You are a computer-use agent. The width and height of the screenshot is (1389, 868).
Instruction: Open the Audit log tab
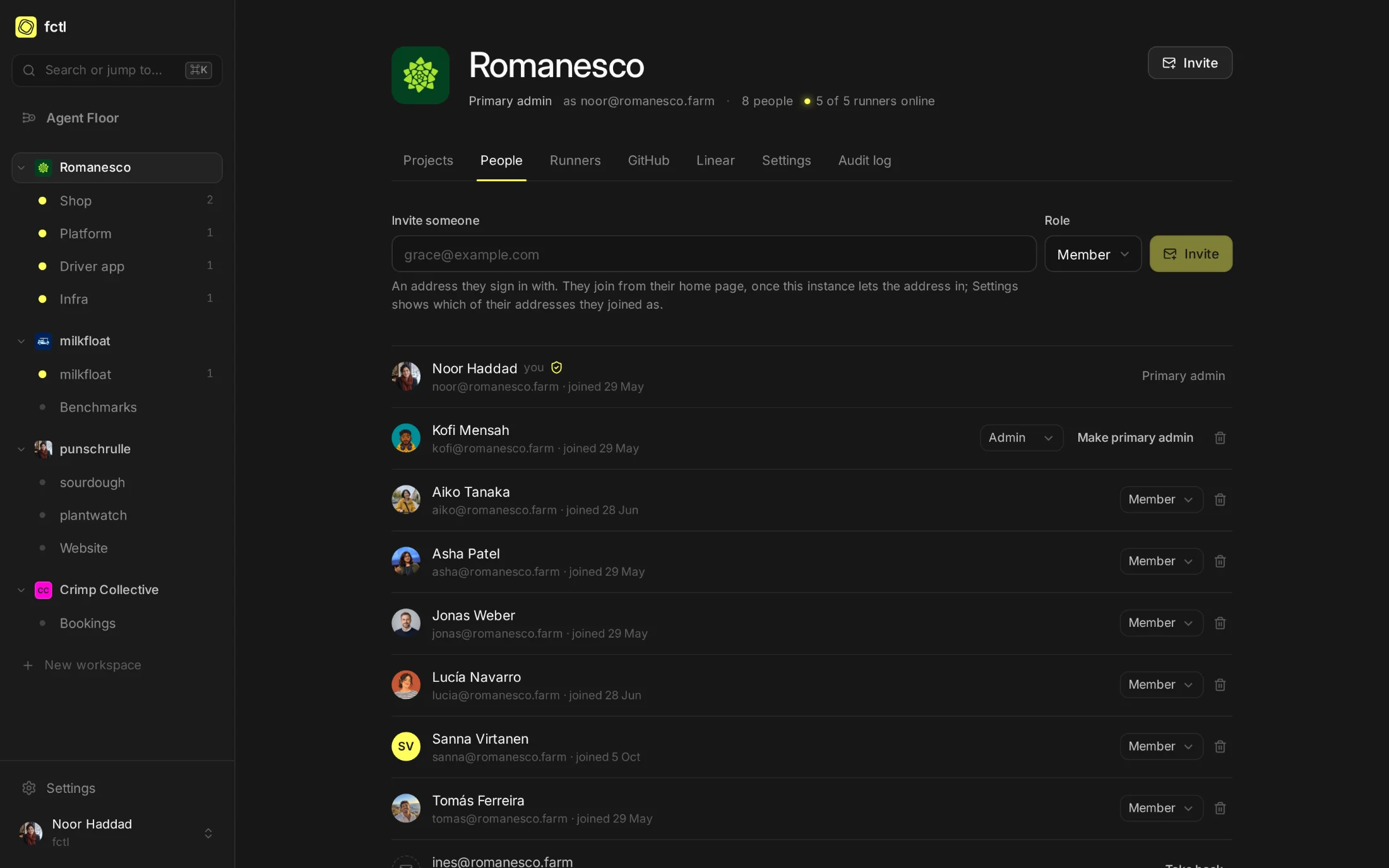click(864, 160)
